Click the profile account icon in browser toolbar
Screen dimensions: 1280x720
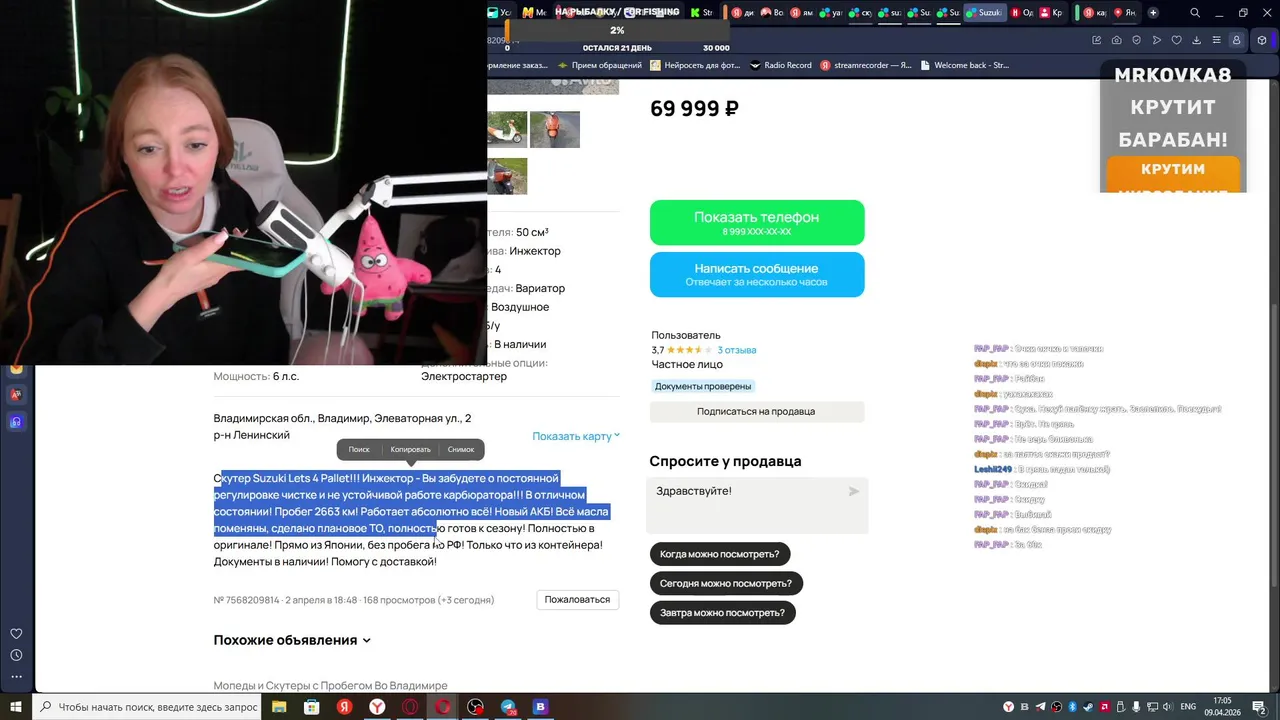[x=1237, y=40]
